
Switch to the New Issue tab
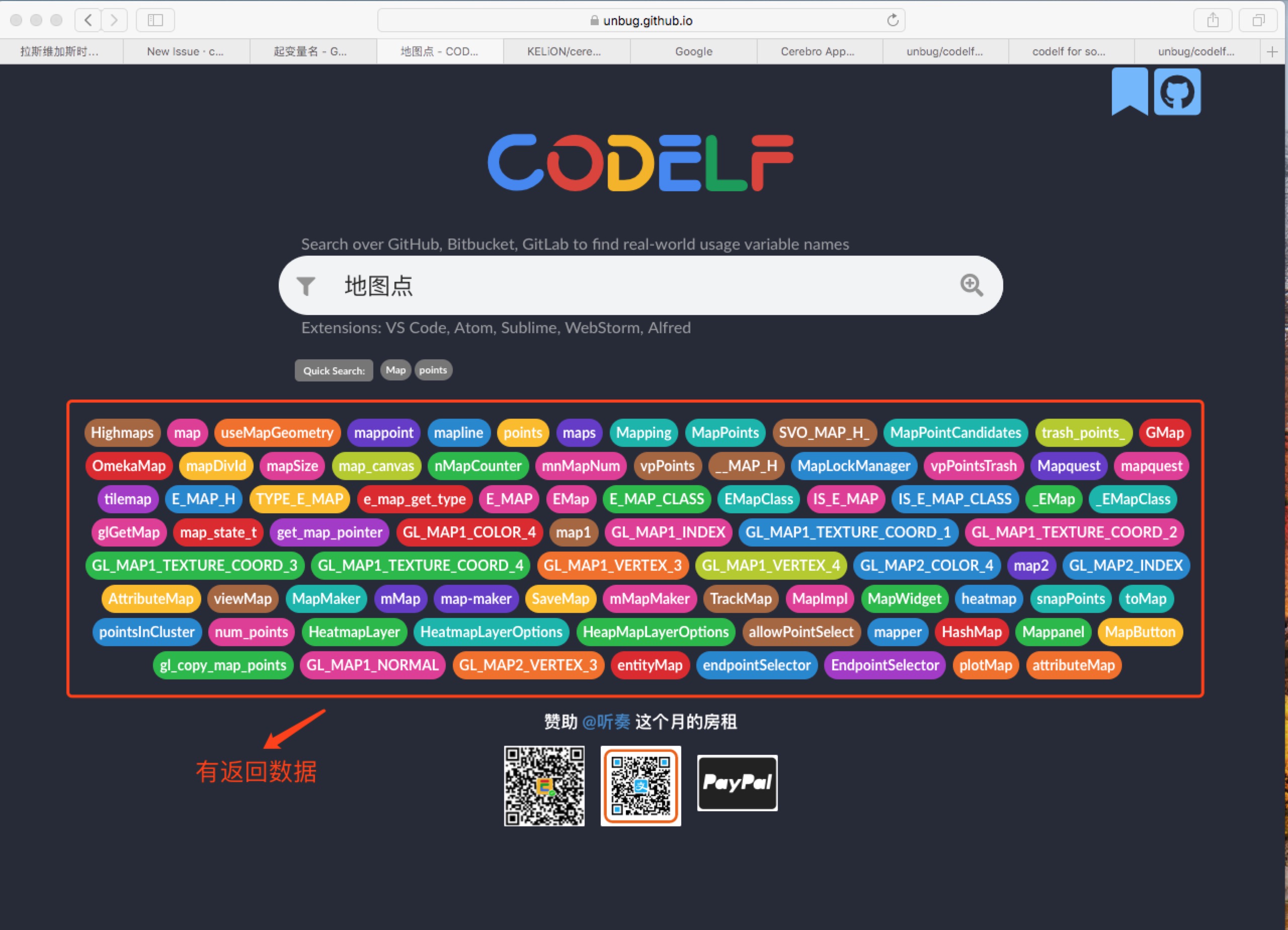pyautogui.click(x=185, y=52)
